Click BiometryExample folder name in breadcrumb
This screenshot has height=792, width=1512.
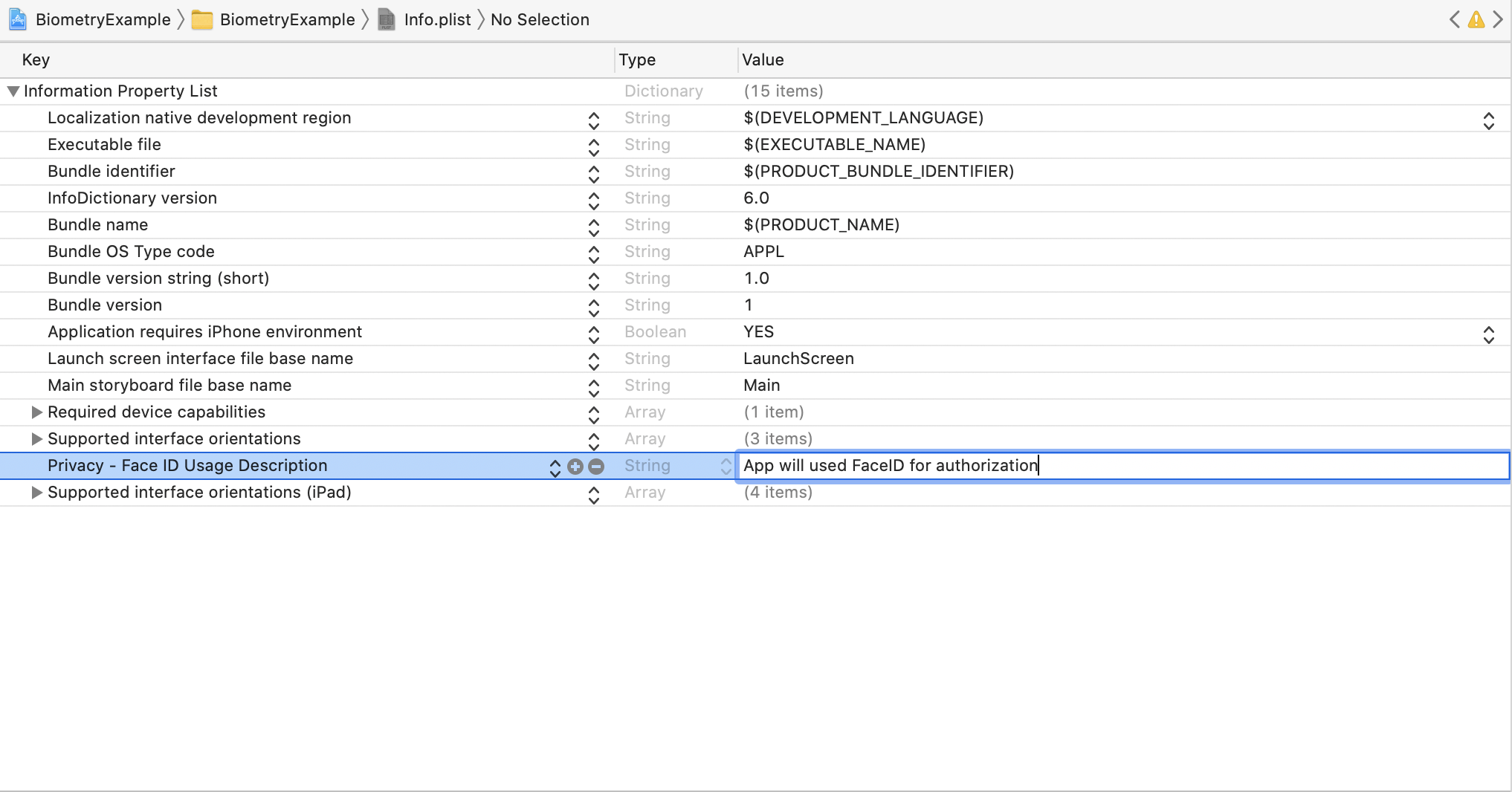pyautogui.click(x=287, y=20)
